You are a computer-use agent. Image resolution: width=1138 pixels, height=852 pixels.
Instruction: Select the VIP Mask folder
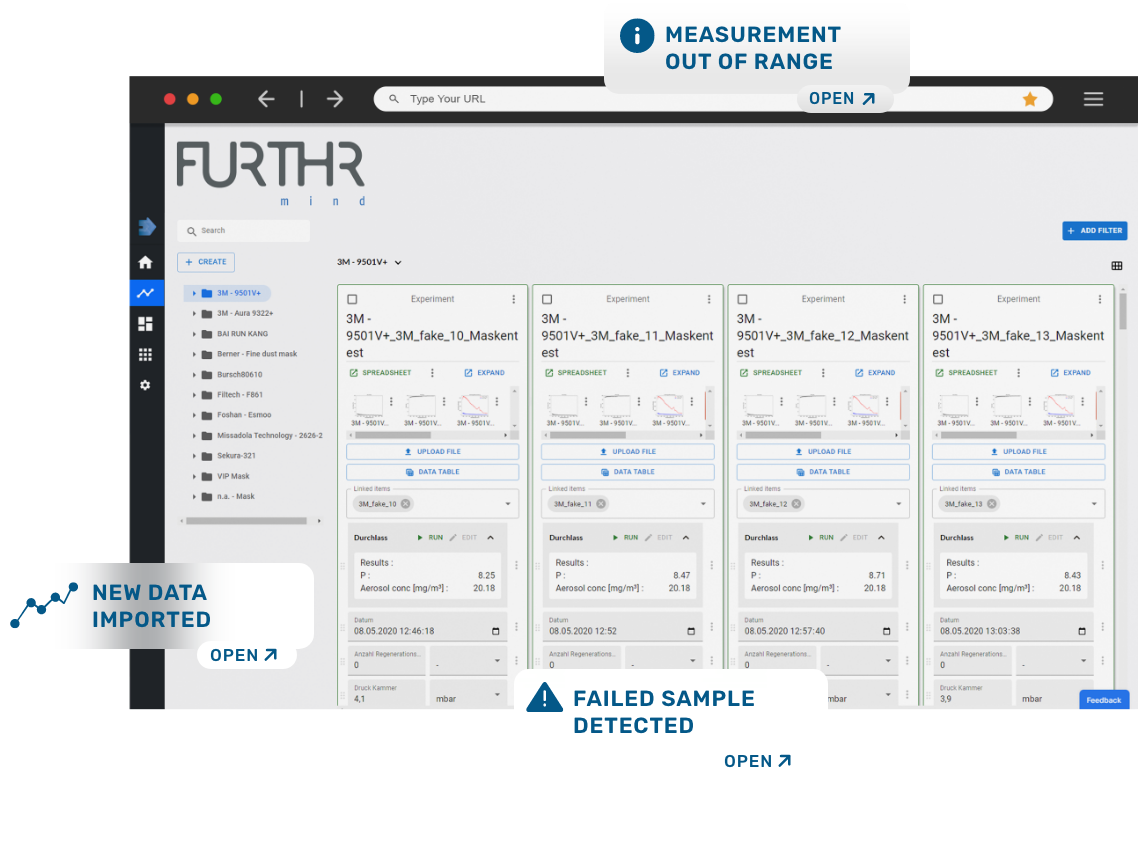coord(233,476)
